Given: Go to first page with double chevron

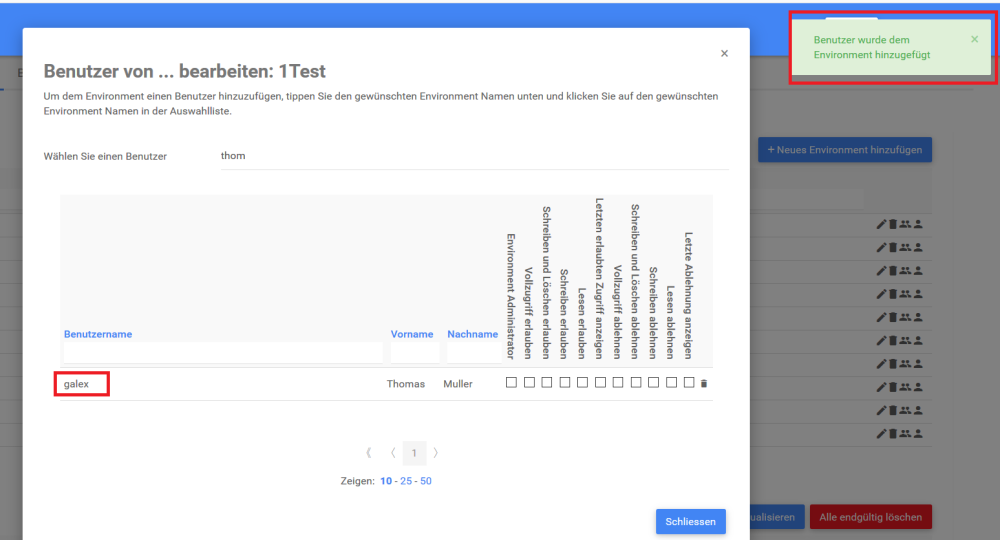Looking at the screenshot, I should tap(369, 453).
